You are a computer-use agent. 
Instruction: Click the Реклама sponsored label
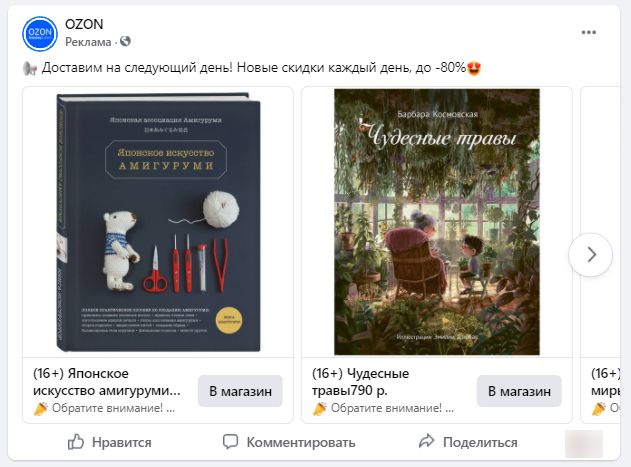[x=88, y=42]
